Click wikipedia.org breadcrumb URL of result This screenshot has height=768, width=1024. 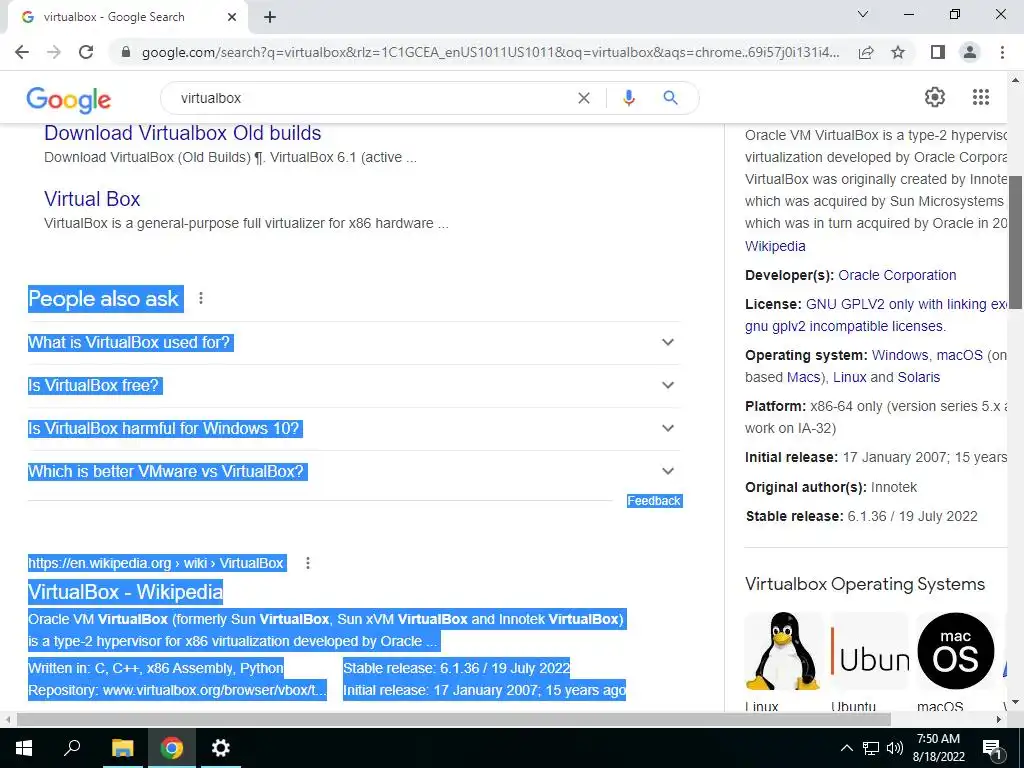pos(156,563)
